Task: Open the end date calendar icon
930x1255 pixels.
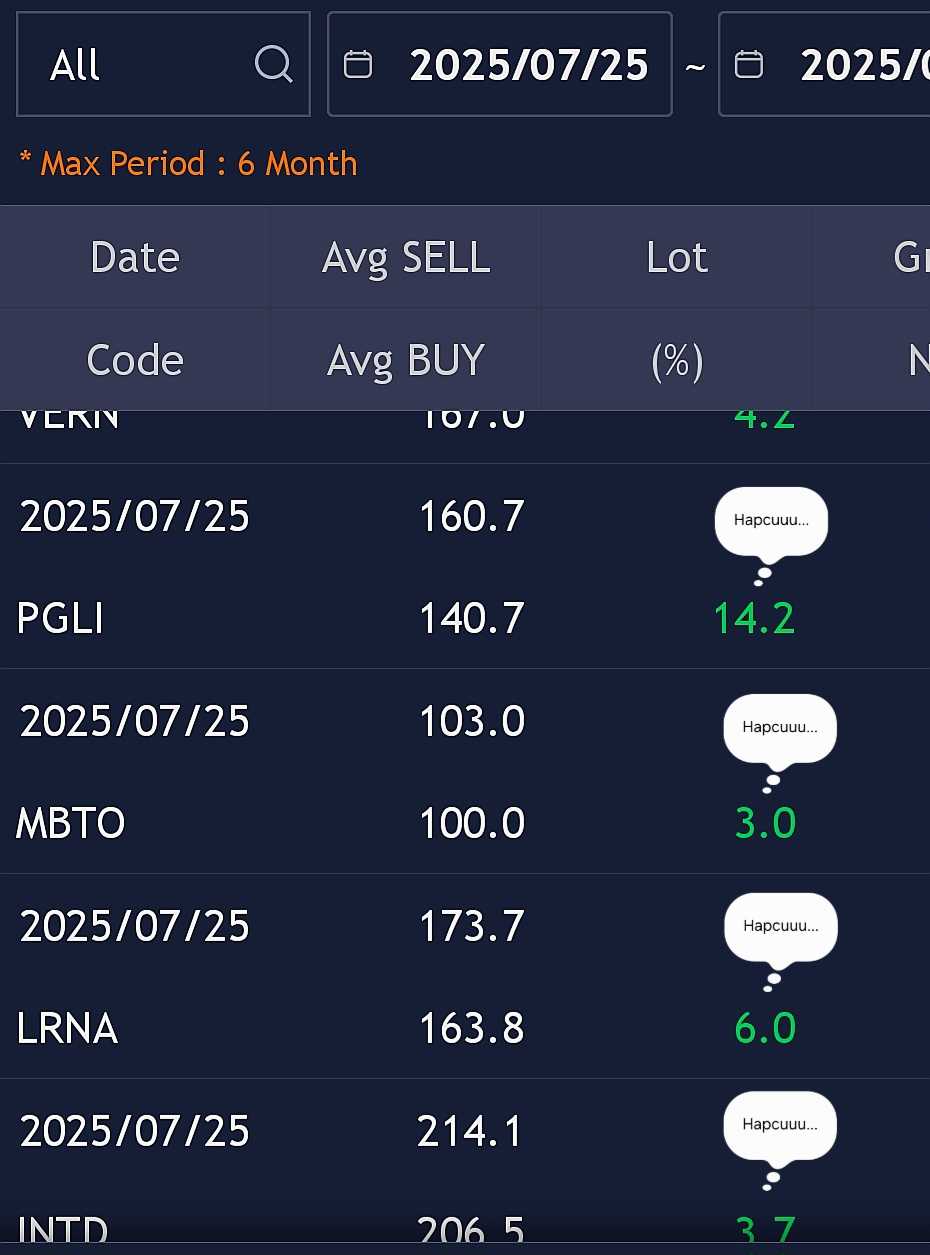Action: (749, 65)
